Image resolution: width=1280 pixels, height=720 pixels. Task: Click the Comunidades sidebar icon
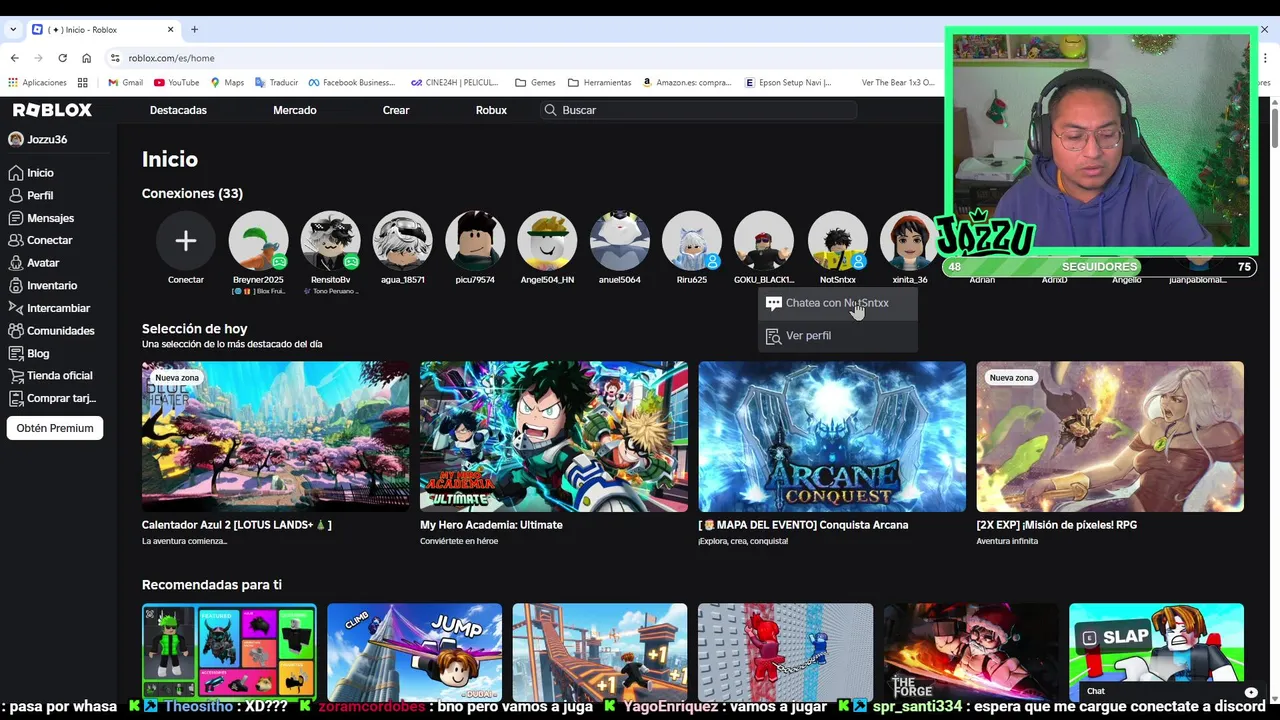[16, 330]
